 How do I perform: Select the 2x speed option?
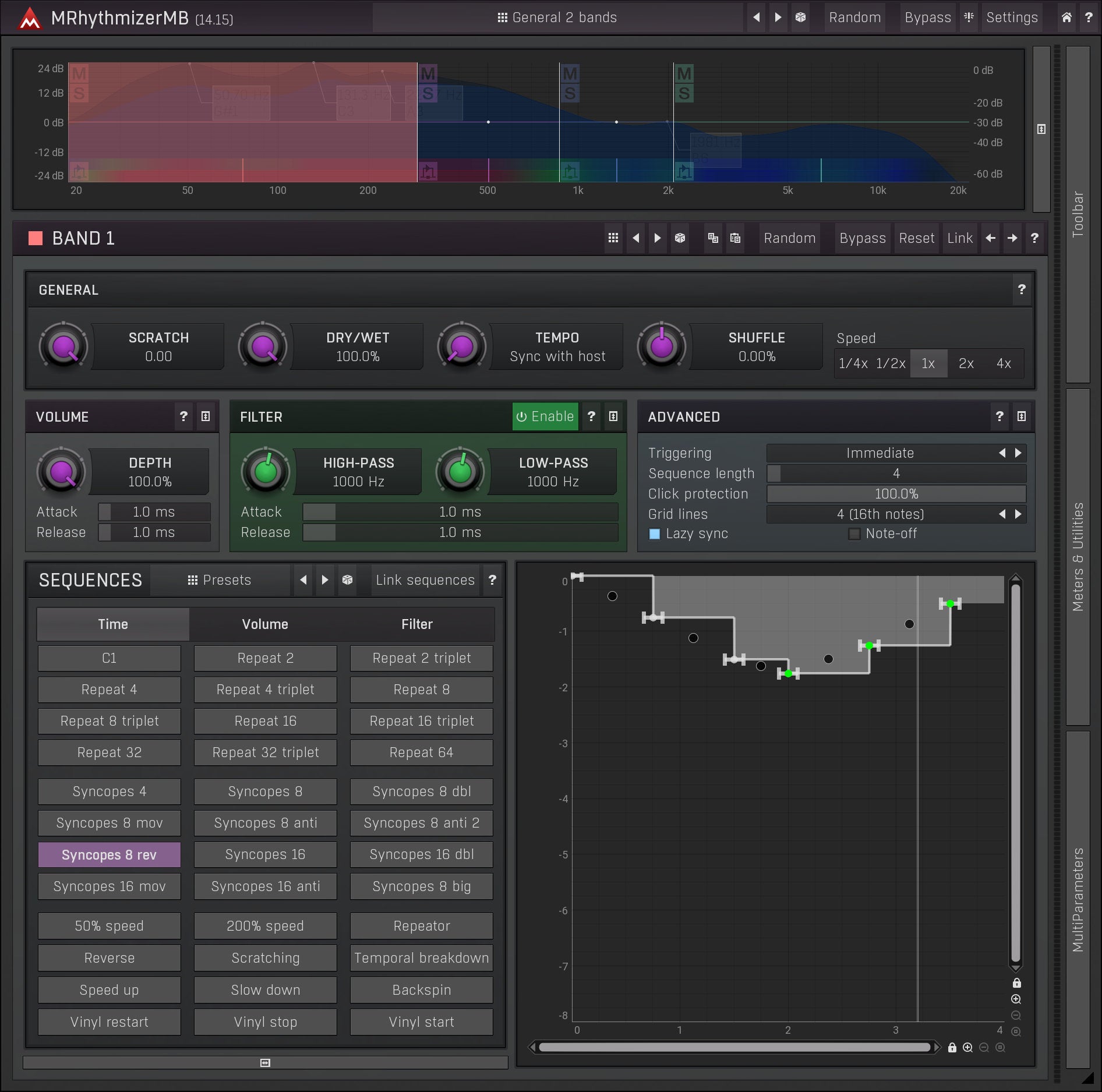(x=966, y=363)
